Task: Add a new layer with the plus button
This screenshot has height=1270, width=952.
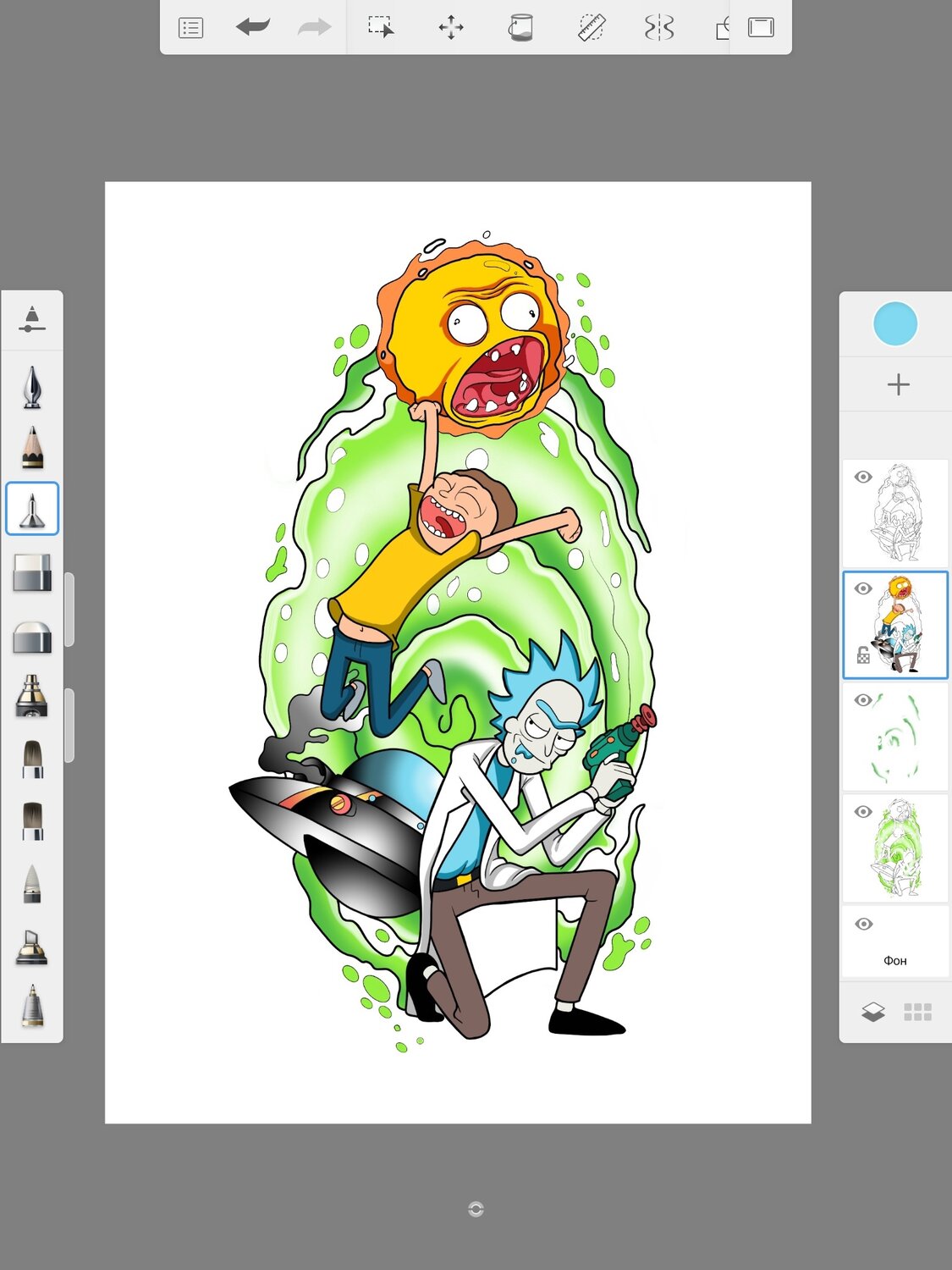Action: pyautogui.click(x=898, y=384)
